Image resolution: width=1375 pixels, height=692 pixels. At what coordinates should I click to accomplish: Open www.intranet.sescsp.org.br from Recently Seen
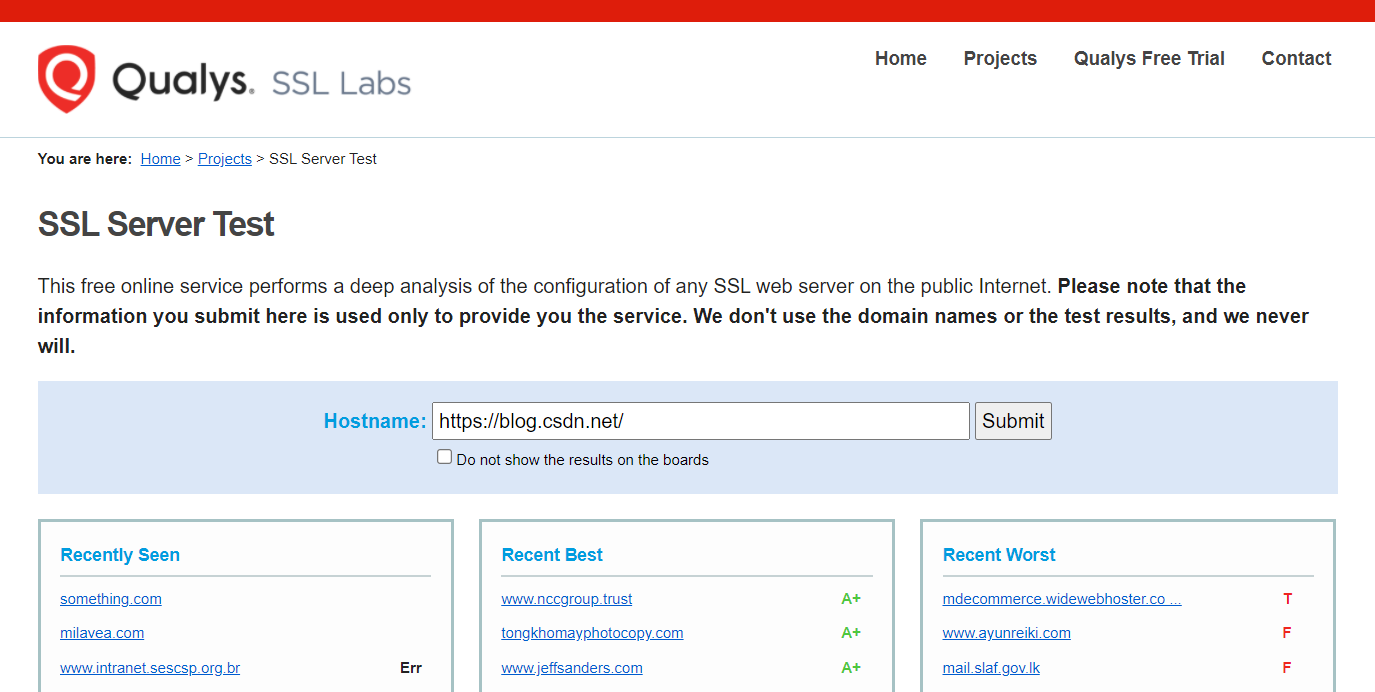tap(149, 667)
